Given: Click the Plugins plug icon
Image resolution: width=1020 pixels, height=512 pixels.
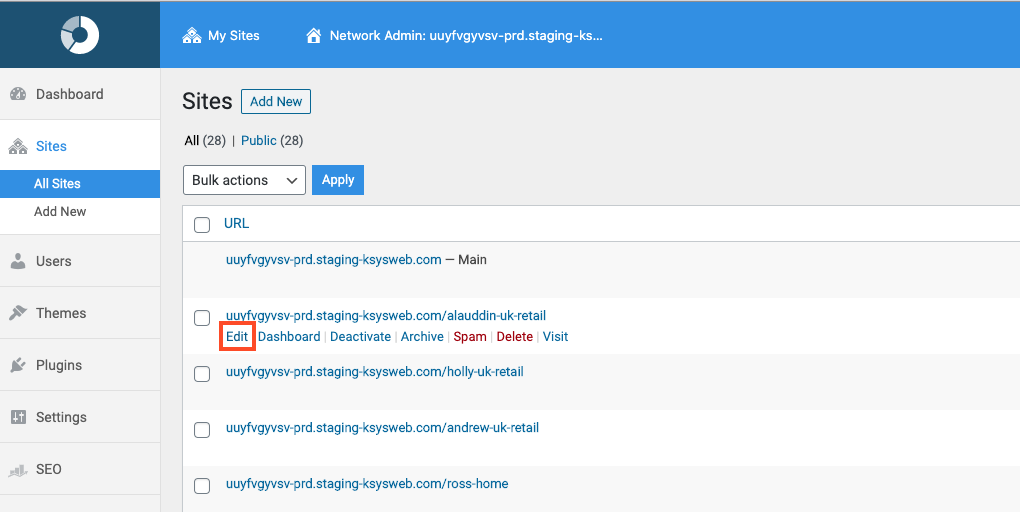Looking at the screenshot, I should tap(18, 365).
